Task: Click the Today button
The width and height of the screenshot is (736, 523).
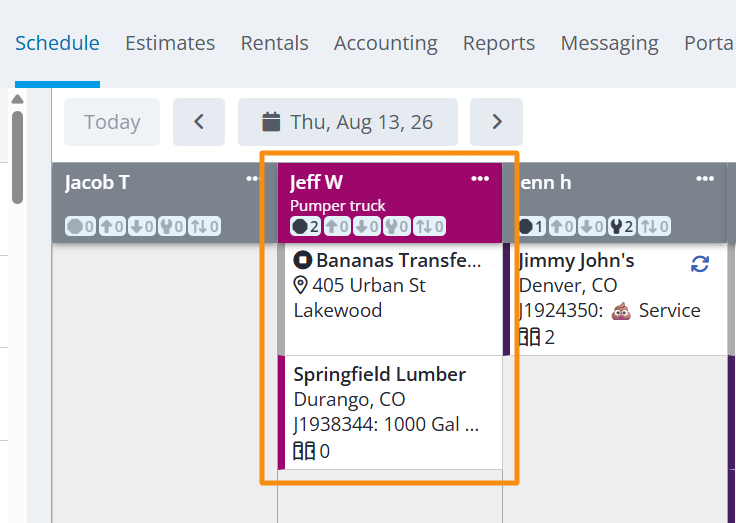Action: (112, 122)
